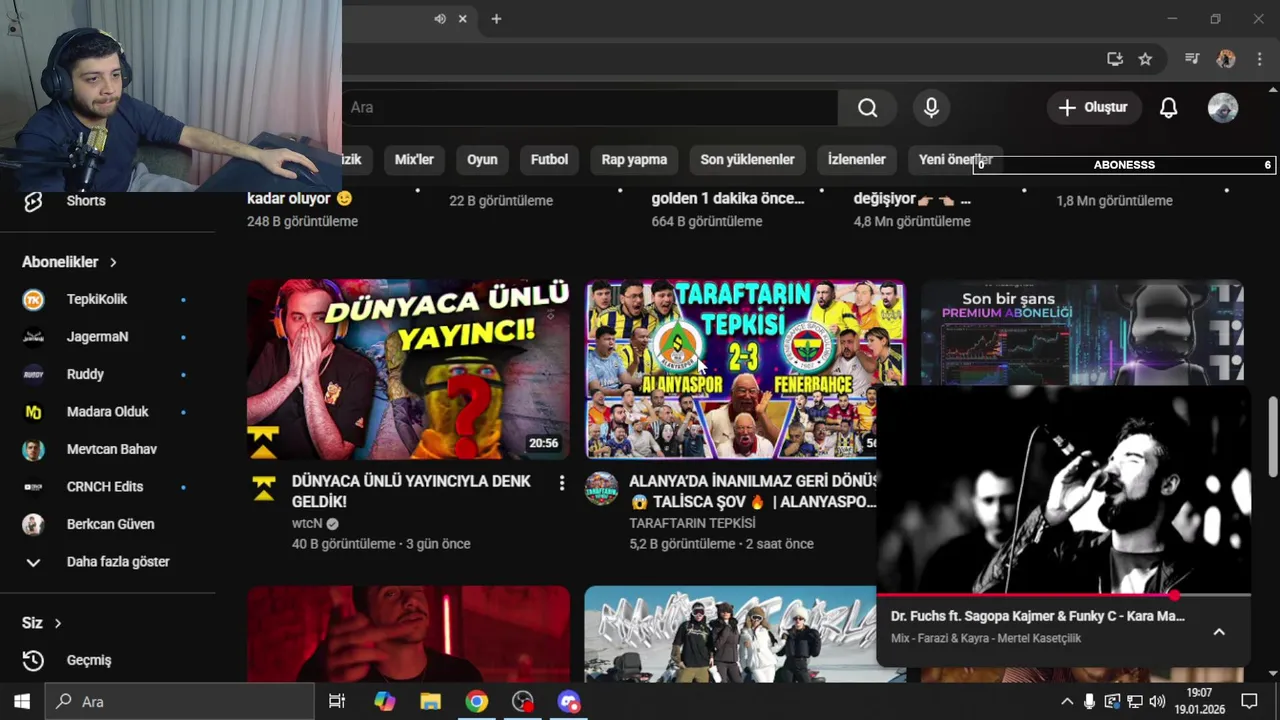
Task: Open media controls icon in Chrome toolbar
Action: pyautogui.click(x=1191, y=59)
